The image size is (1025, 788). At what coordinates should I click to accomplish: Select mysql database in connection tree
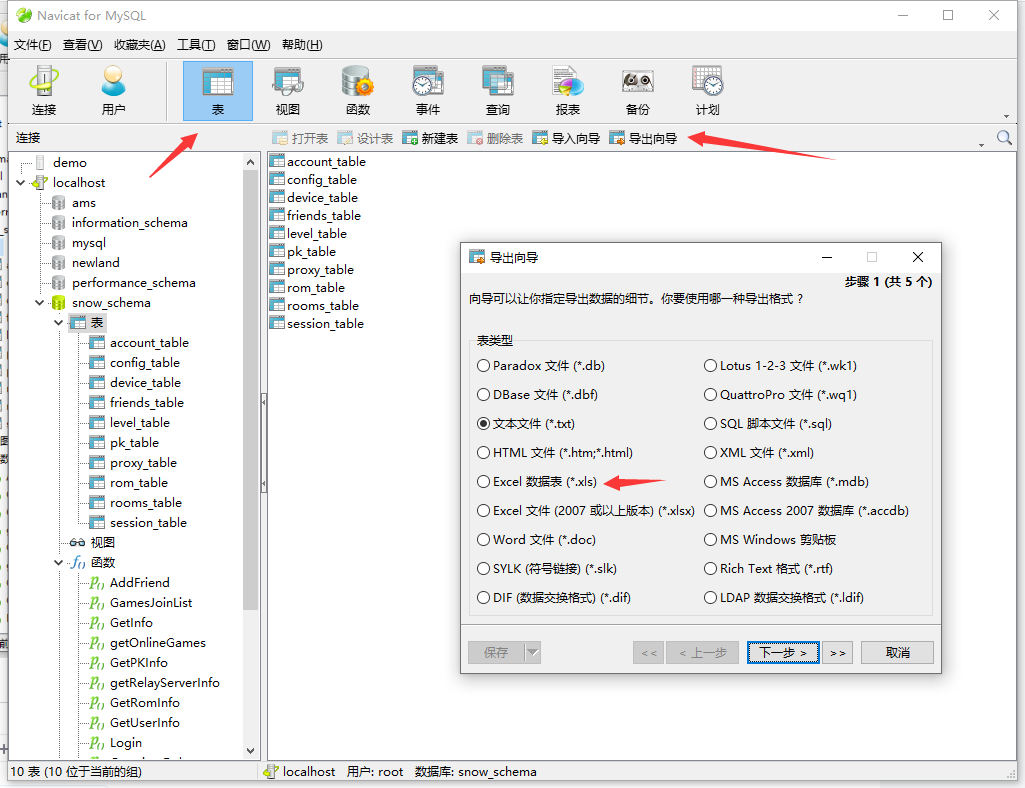point(88,243)
